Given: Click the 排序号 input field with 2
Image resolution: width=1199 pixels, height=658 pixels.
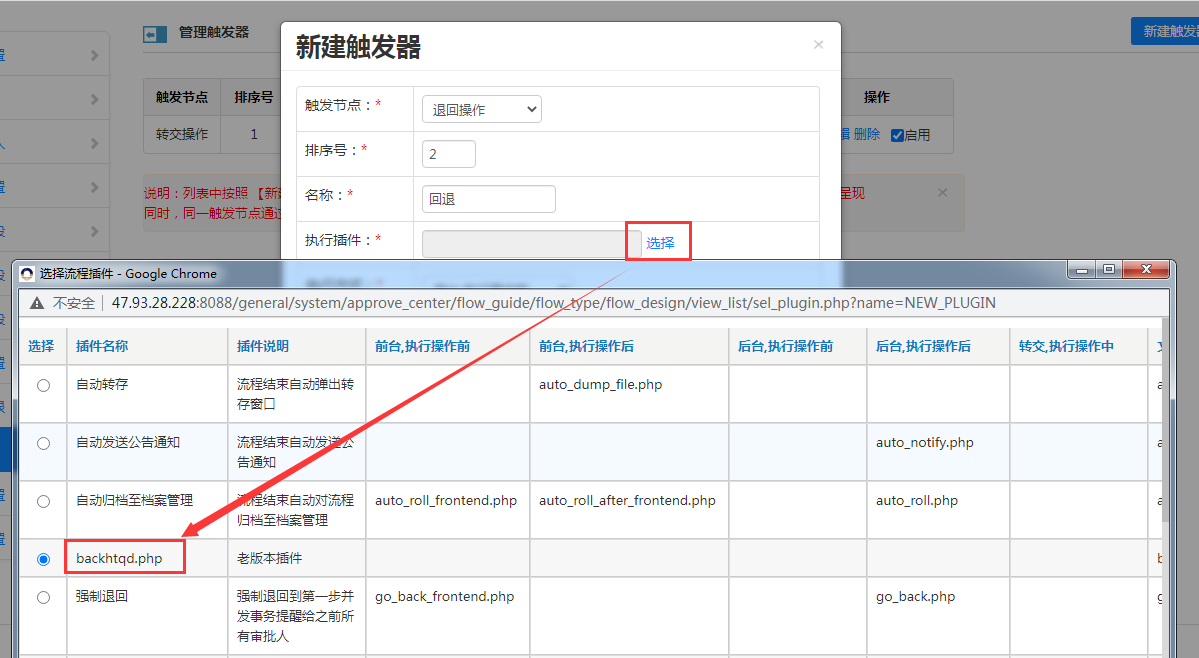Looking at the screenshot, I should (x=449, y=154).
